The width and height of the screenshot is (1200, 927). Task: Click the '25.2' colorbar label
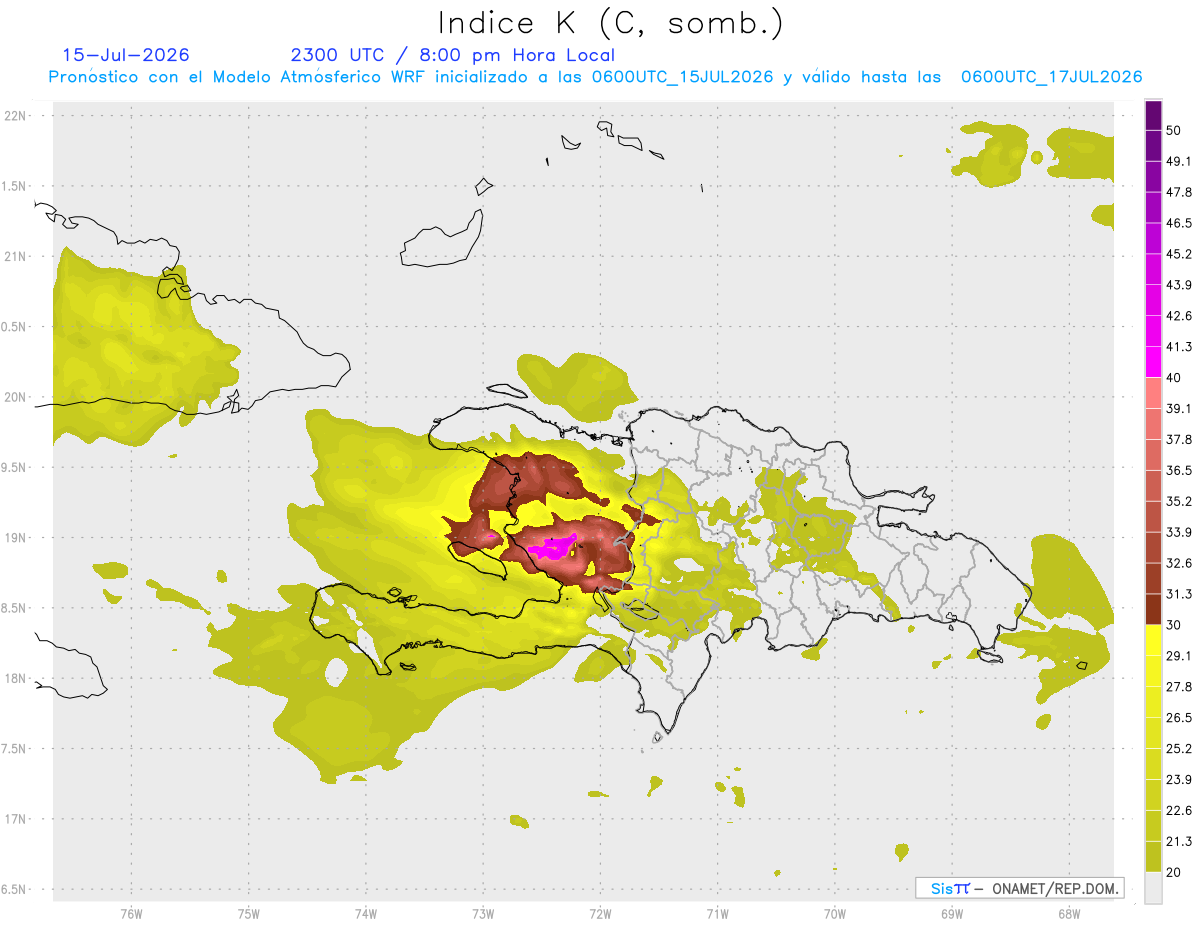pos(1178,748)
